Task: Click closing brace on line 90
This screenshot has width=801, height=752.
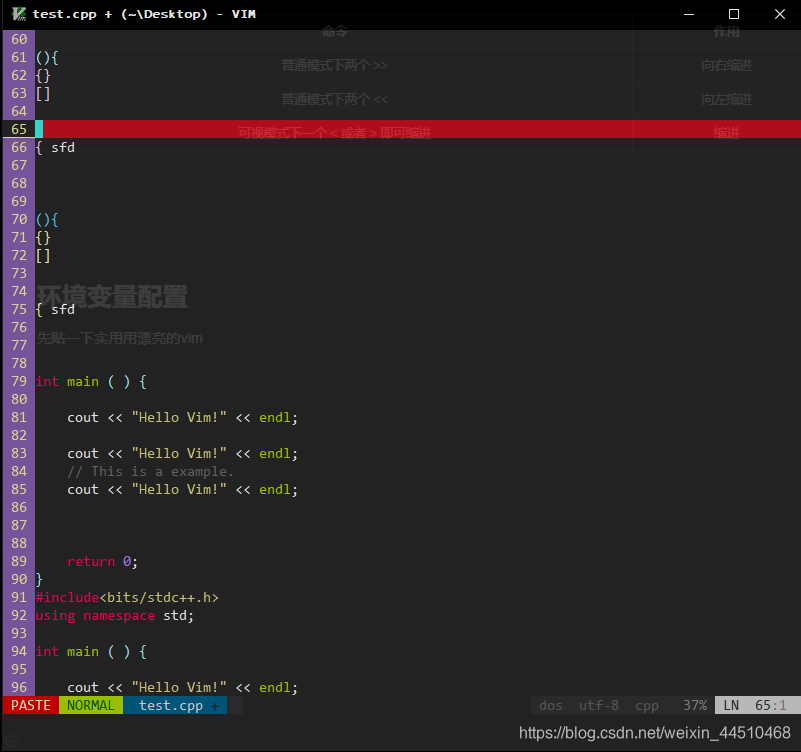Action: click(x=39, y=579)
